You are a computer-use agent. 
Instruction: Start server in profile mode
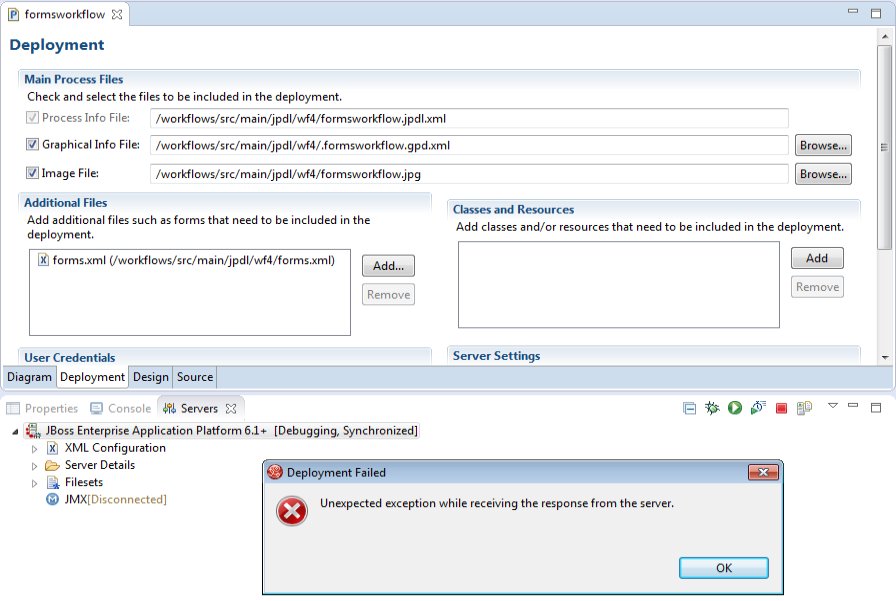click(758, 408)
